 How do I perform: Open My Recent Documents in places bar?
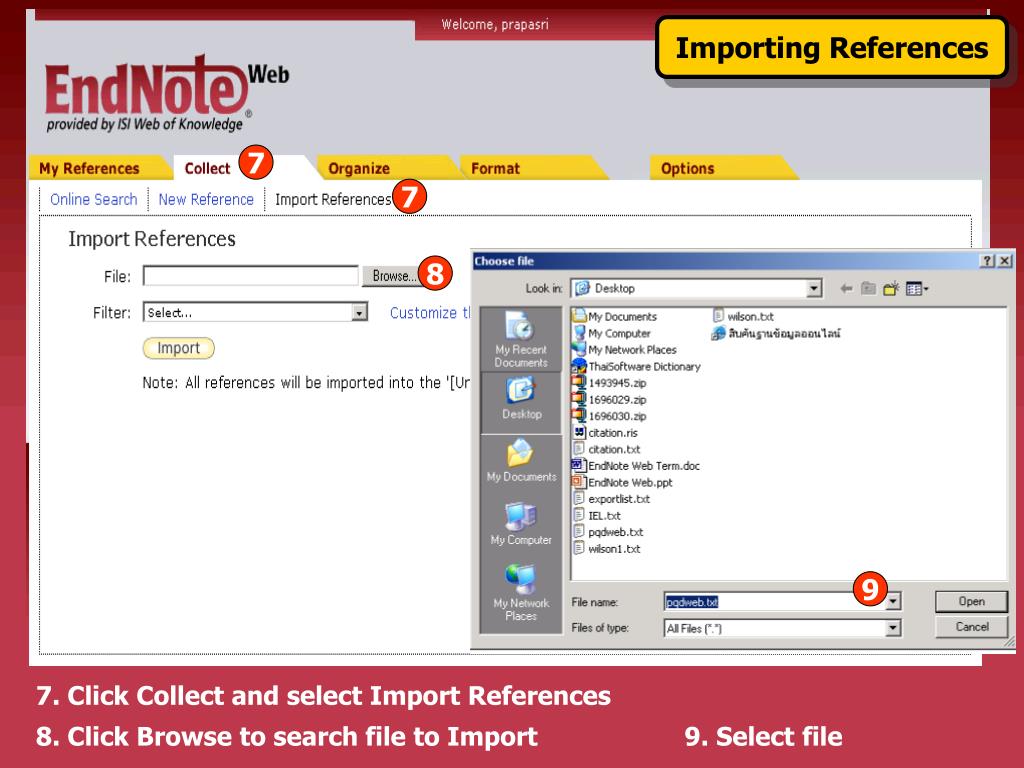[x=520, y=340]
